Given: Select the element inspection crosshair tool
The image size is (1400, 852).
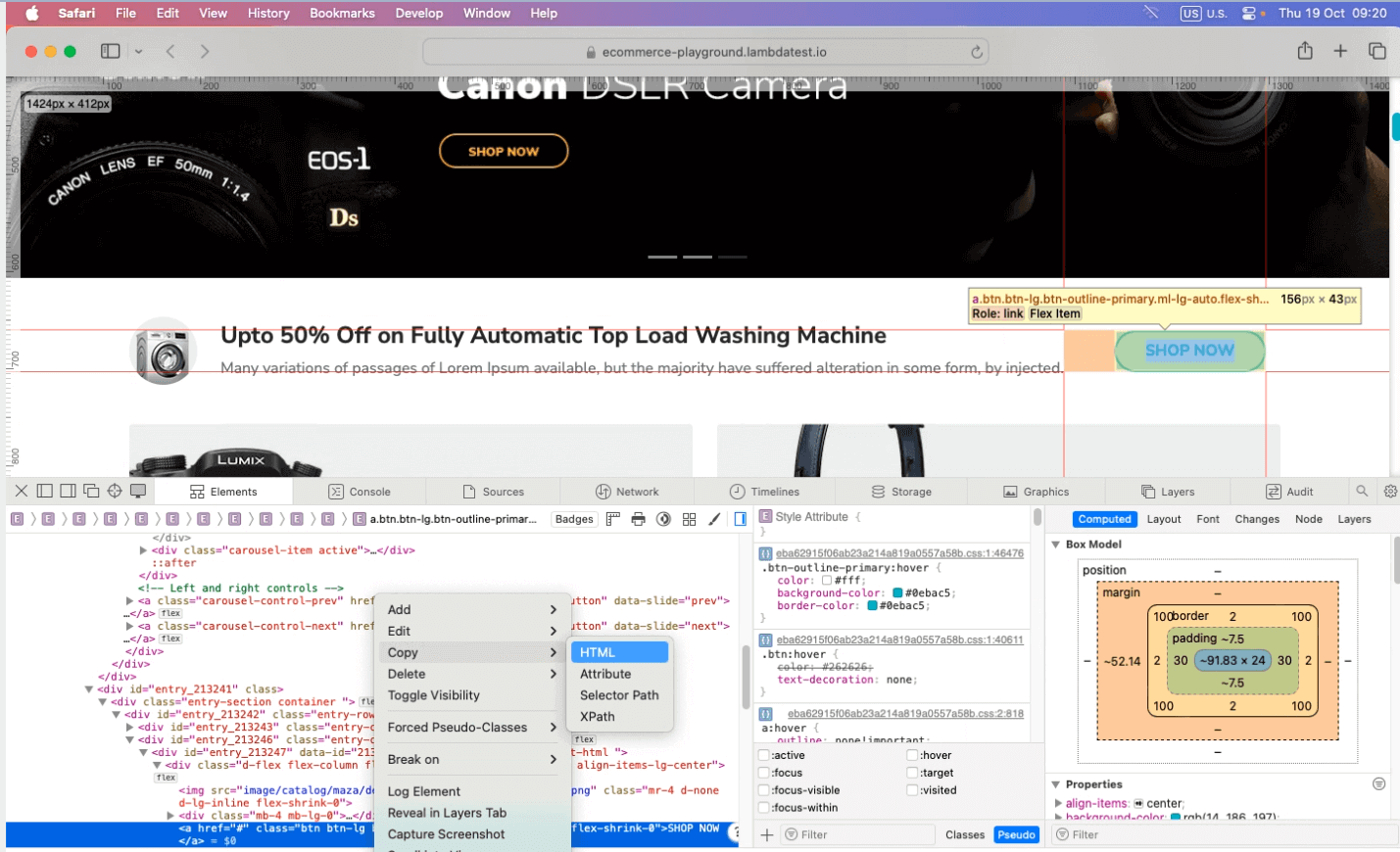Looking at the screenshot, I should pyautogui.click(x=114, y=491).
